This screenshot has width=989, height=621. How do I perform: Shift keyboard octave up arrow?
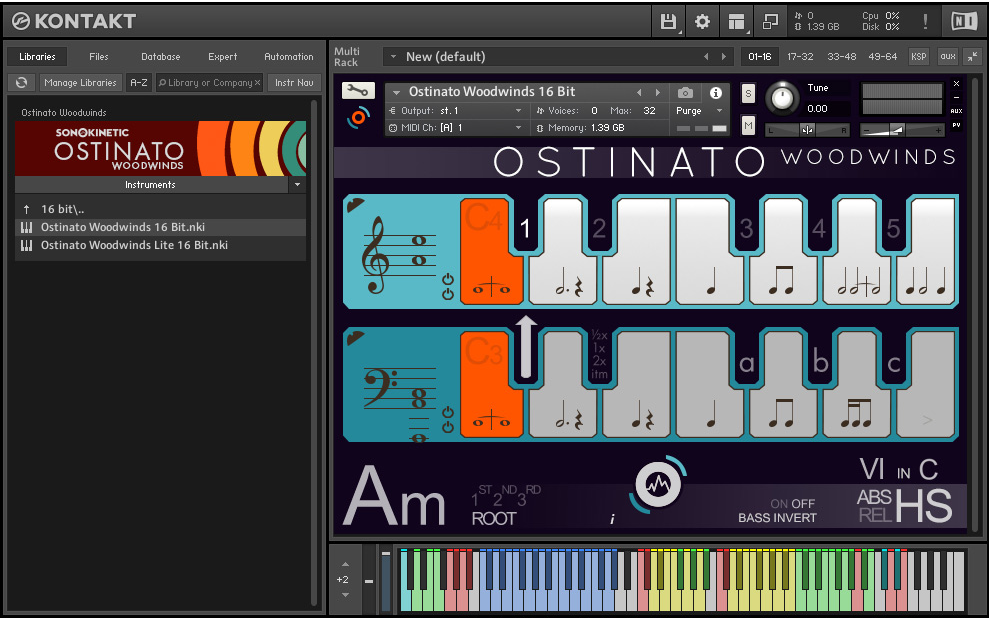coord(345,564)
